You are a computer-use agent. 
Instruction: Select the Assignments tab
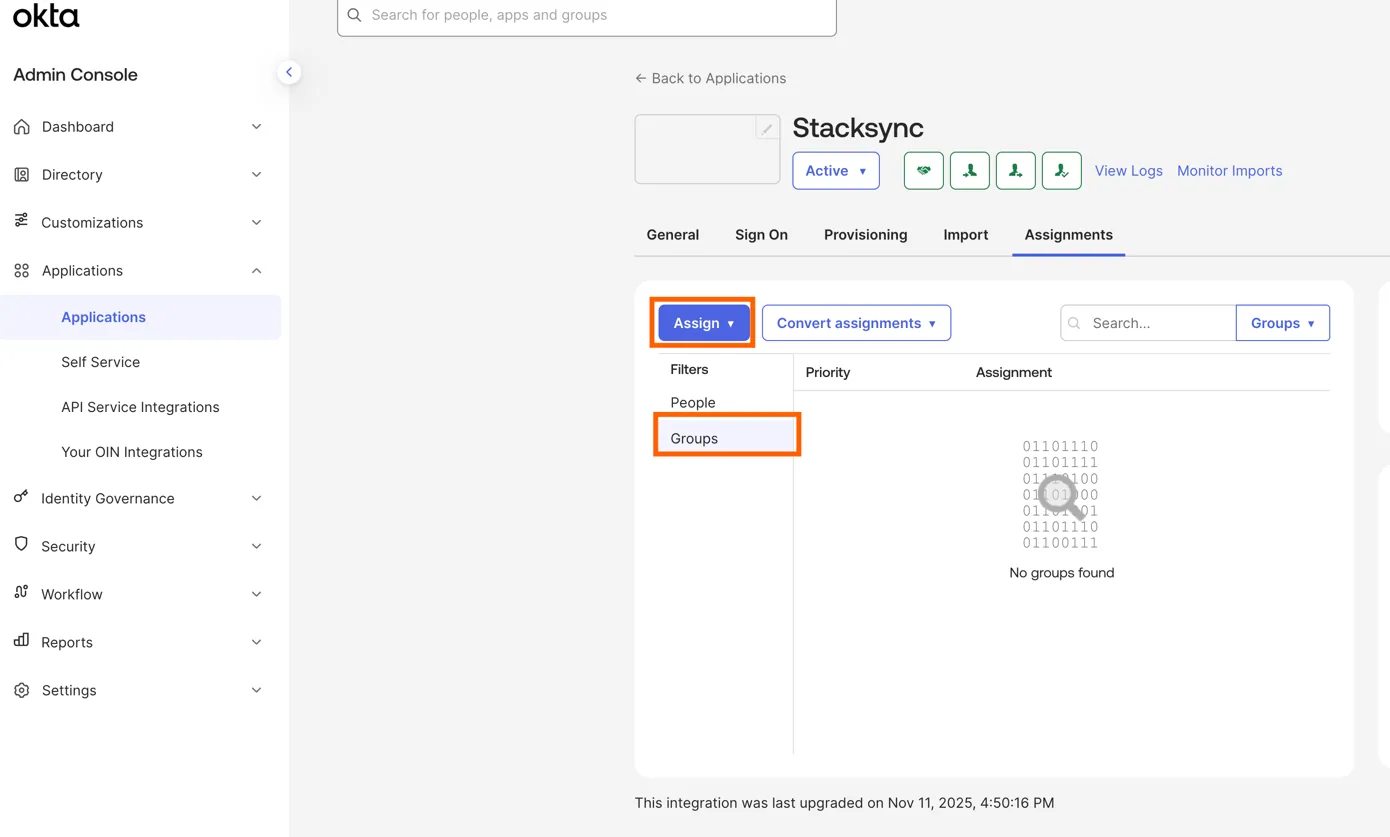(1068, 235)
